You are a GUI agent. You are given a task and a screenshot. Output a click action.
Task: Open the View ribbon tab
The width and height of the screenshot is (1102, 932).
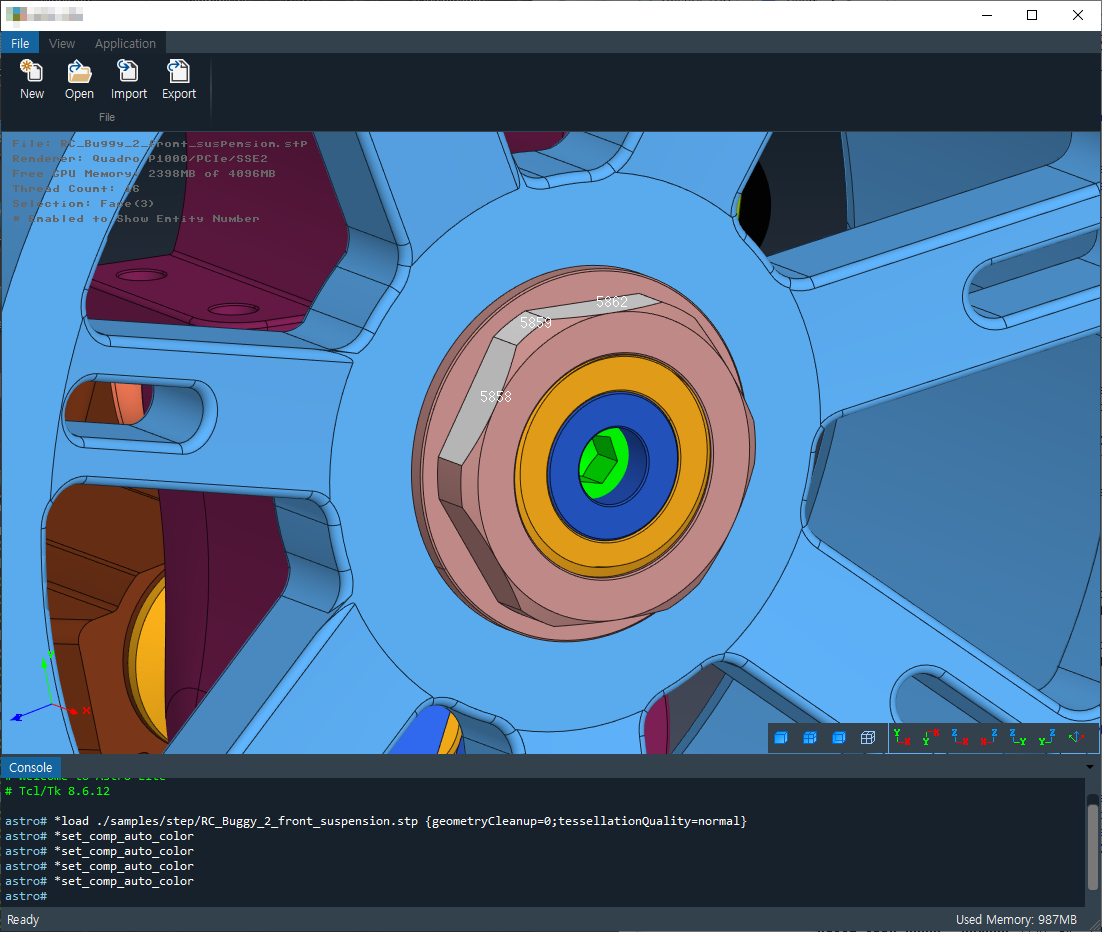click(x=62, y=43)
